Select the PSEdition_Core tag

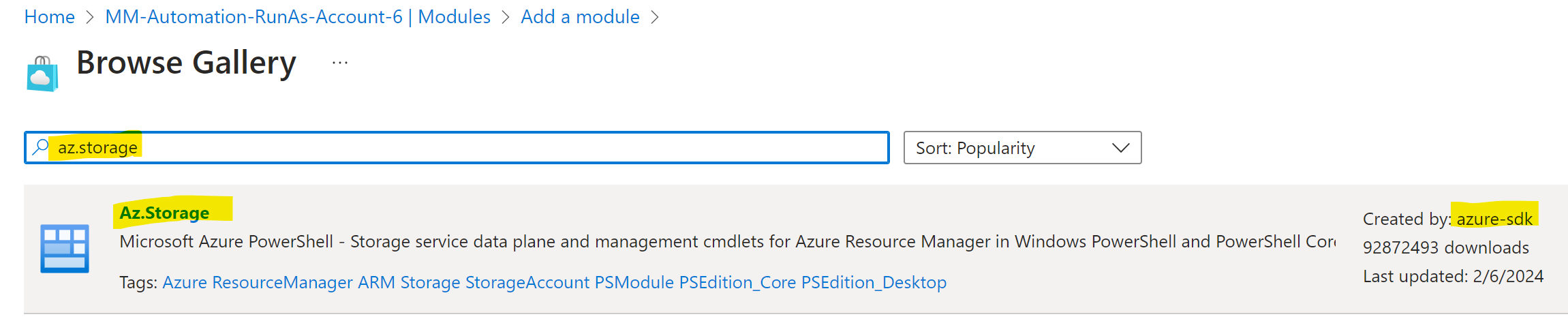coord(737,282)
